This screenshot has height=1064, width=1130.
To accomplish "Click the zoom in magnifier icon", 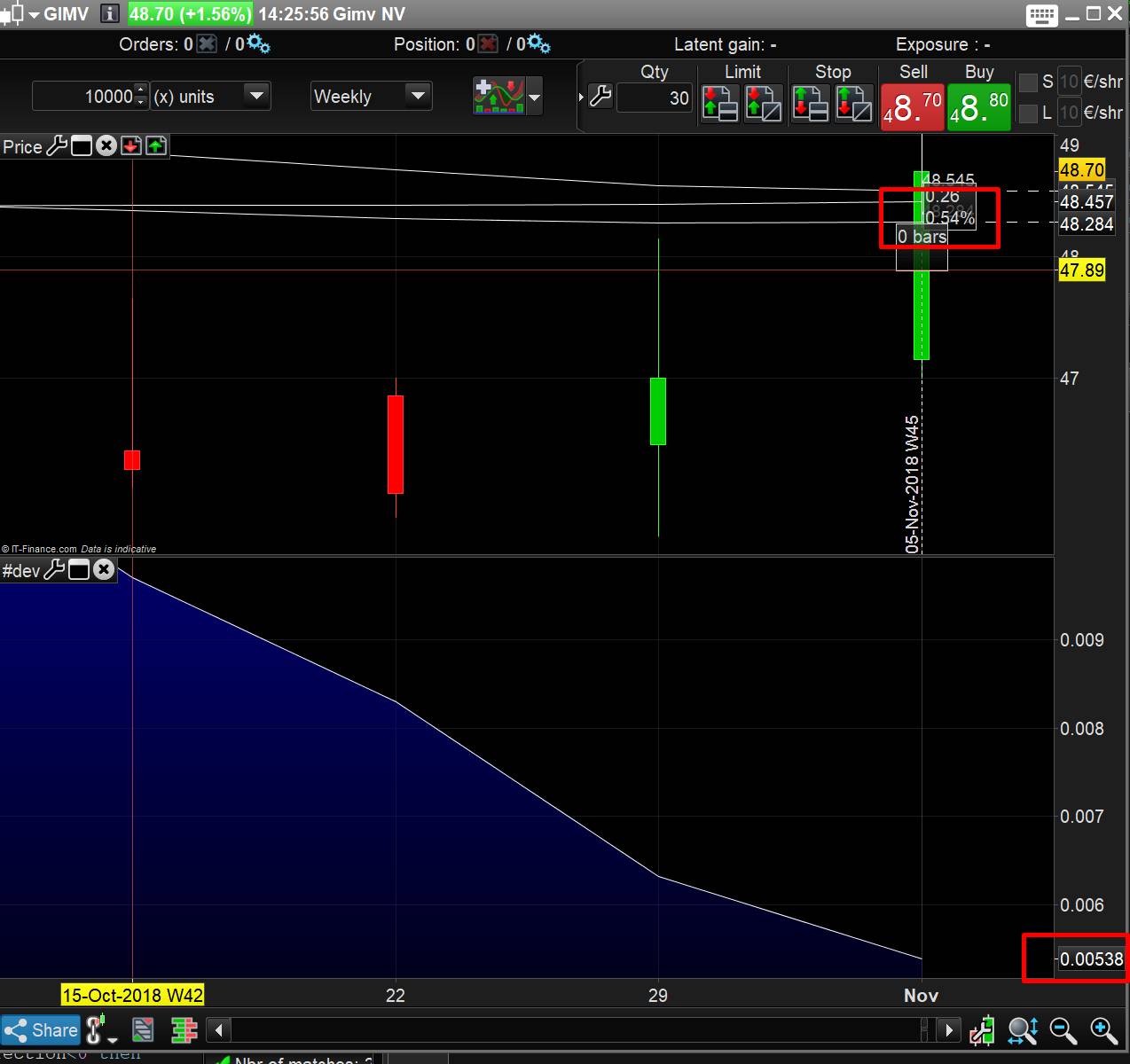I will (x=1104, y=1030).
